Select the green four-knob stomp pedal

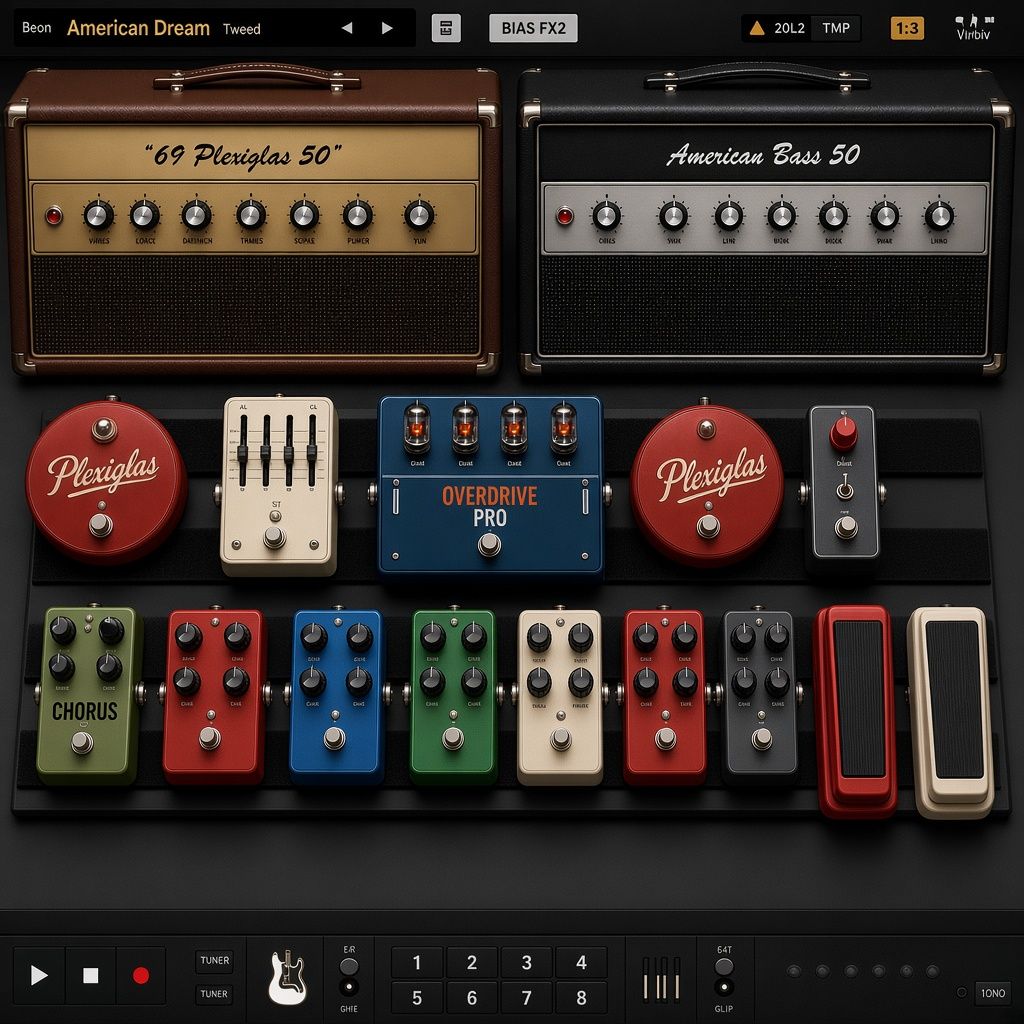coord(454,696)
